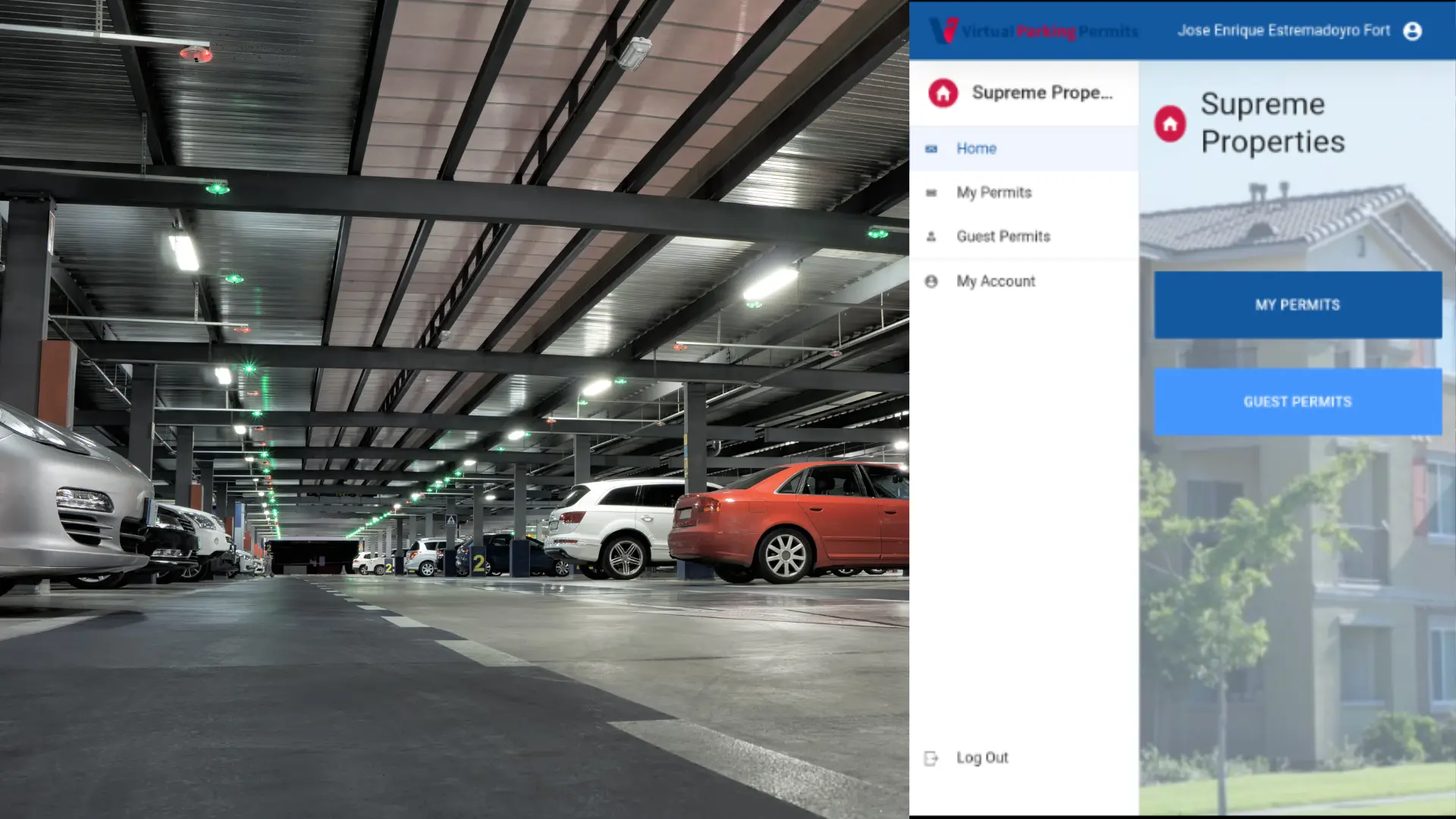Select Log Out at the bottom of sidebar
Image resolution: width=1456 pixels, height=819 pixels.
982,758
